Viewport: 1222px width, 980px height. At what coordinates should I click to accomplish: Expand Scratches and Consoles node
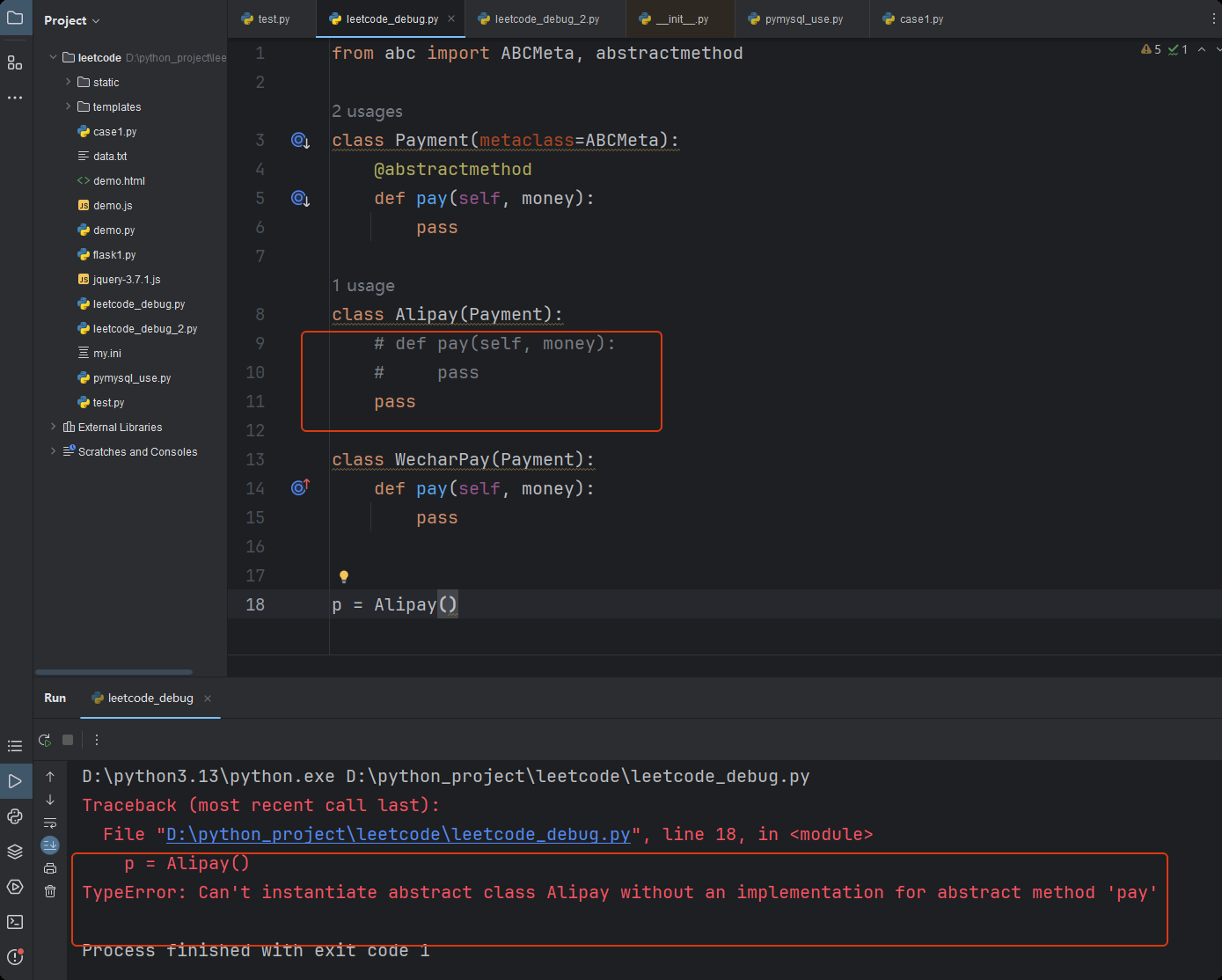[x=54, y=451]
